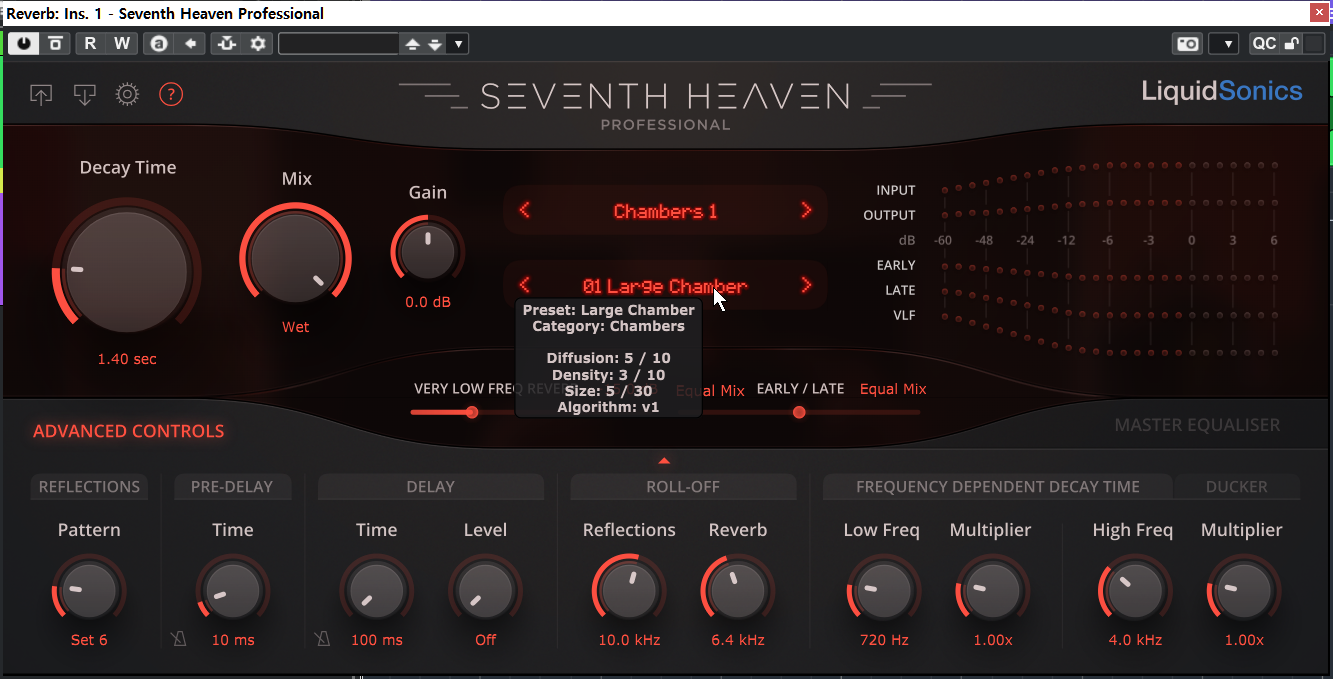This screenshot has width=1333, height=679.
Task: Click the 1.40 sec decay value
Action: tap(127, 359)
